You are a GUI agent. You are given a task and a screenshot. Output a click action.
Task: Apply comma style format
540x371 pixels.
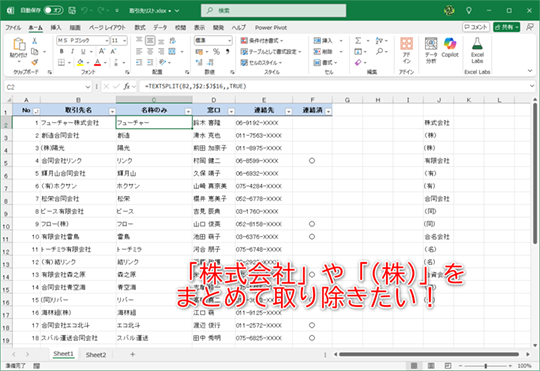227,51
